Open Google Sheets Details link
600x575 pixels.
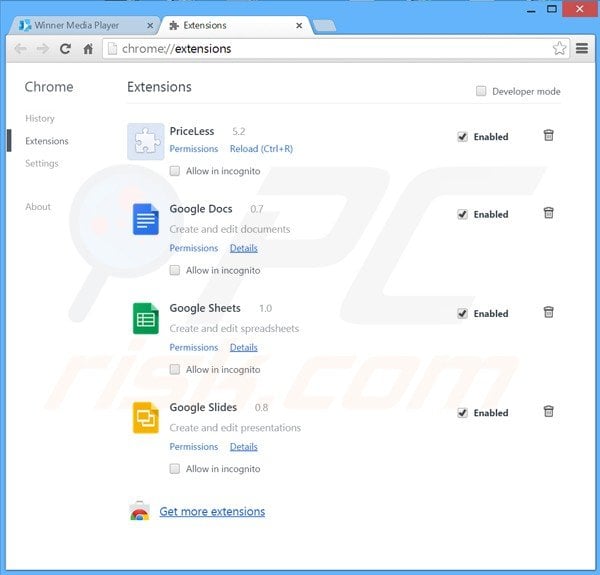pyautogui.click(x=243, y=347)
